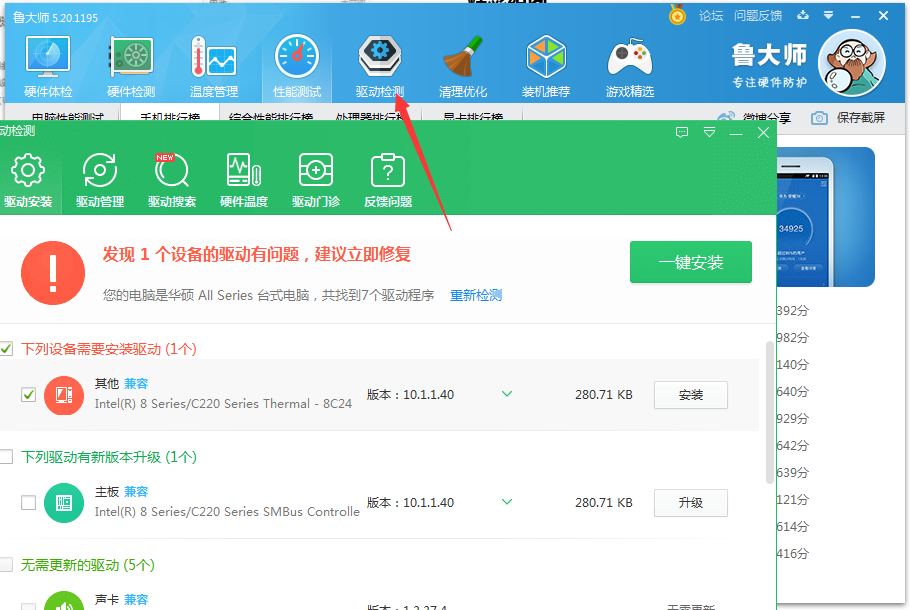Click the 鲁大师 mascot avatar
Image resolution: width=910 pixels, height=610 pixels.
(x=851, y=63)
